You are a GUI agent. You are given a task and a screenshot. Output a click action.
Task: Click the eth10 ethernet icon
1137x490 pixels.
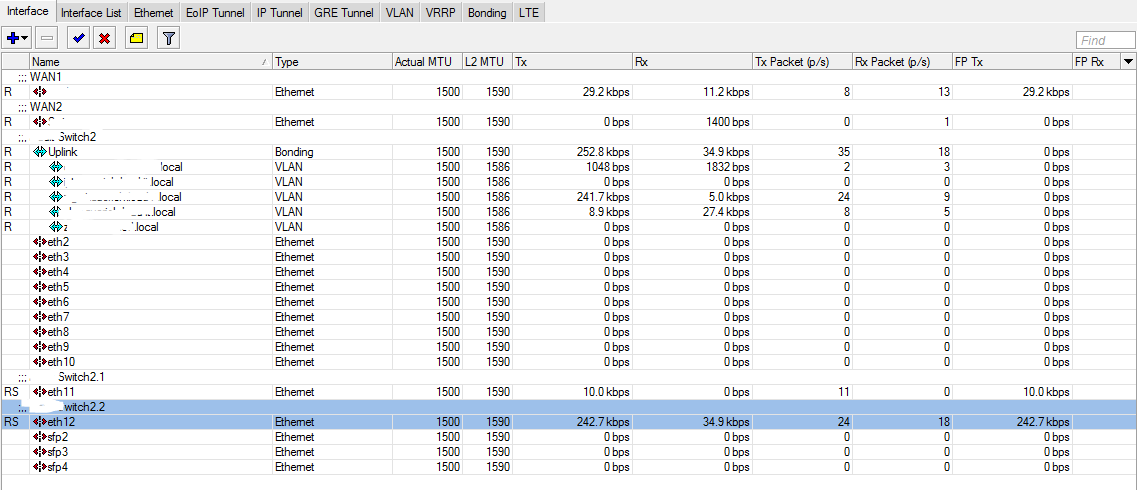point(40,362)
